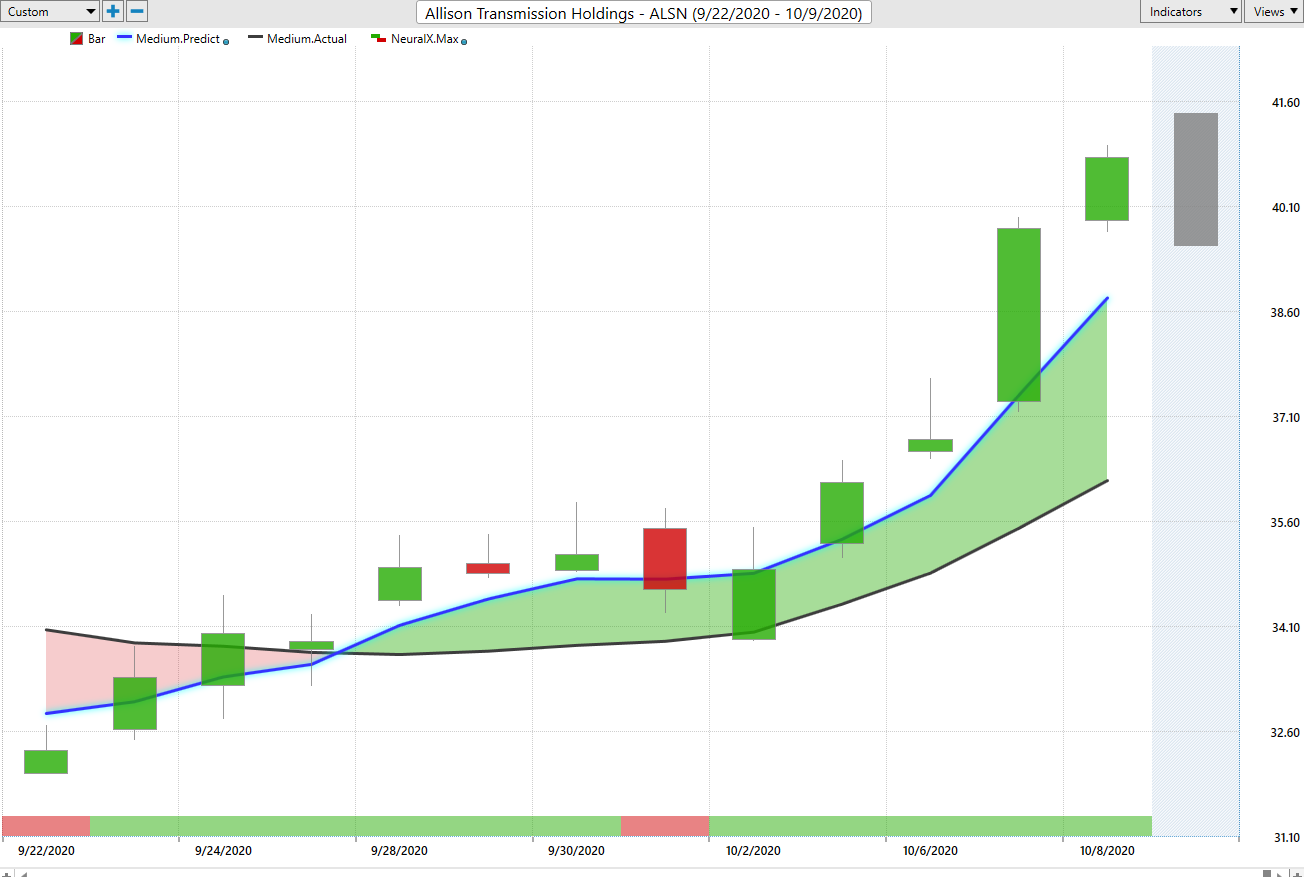
Task: Click the second red NeuralX segment before 10/2
Action: tap(665, 826)
